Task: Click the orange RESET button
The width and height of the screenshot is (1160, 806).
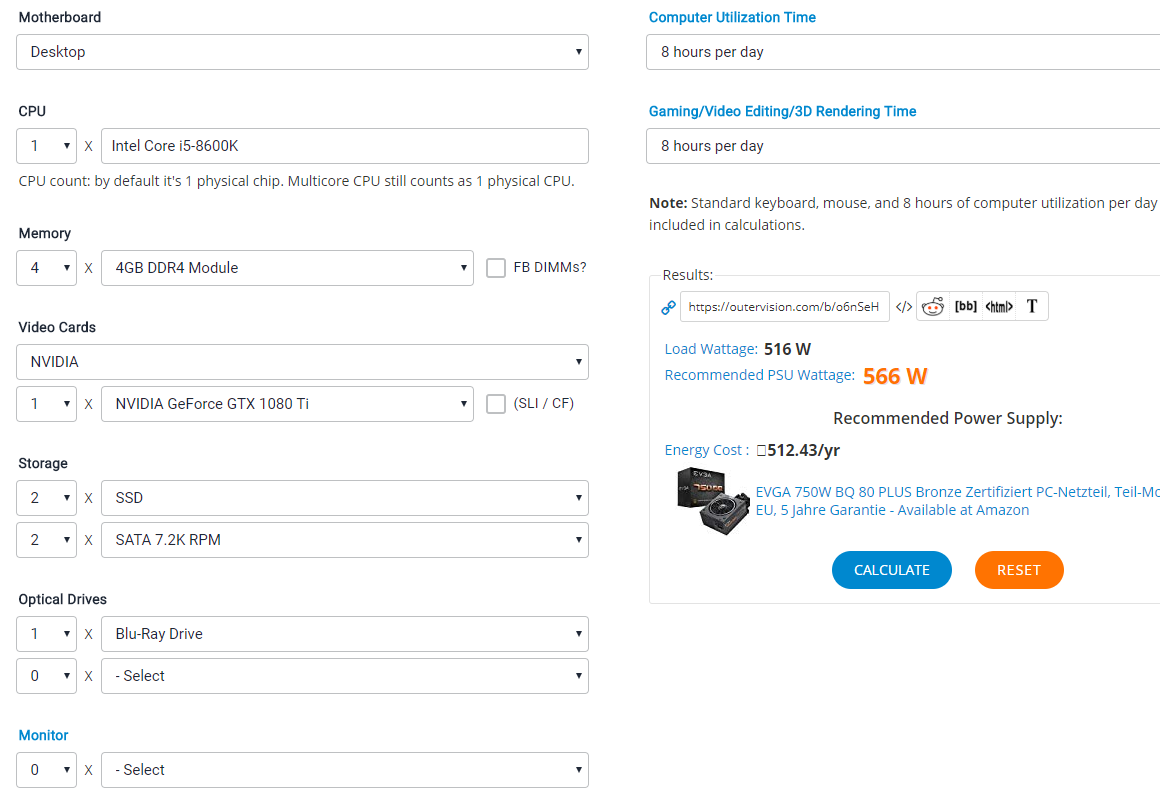Action: [x=1019, y=570]
